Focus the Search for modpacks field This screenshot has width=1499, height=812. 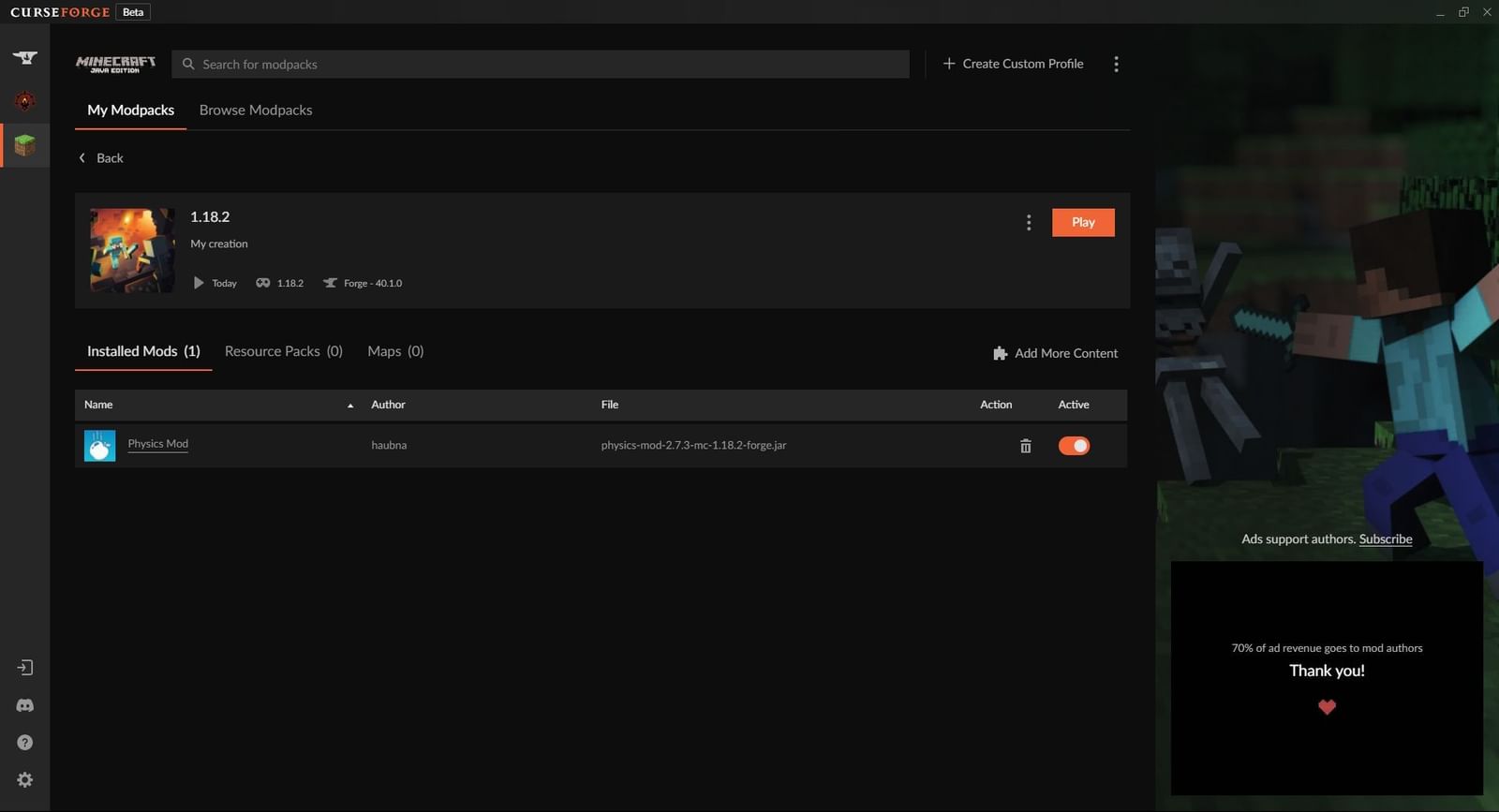tap(541, 65)
